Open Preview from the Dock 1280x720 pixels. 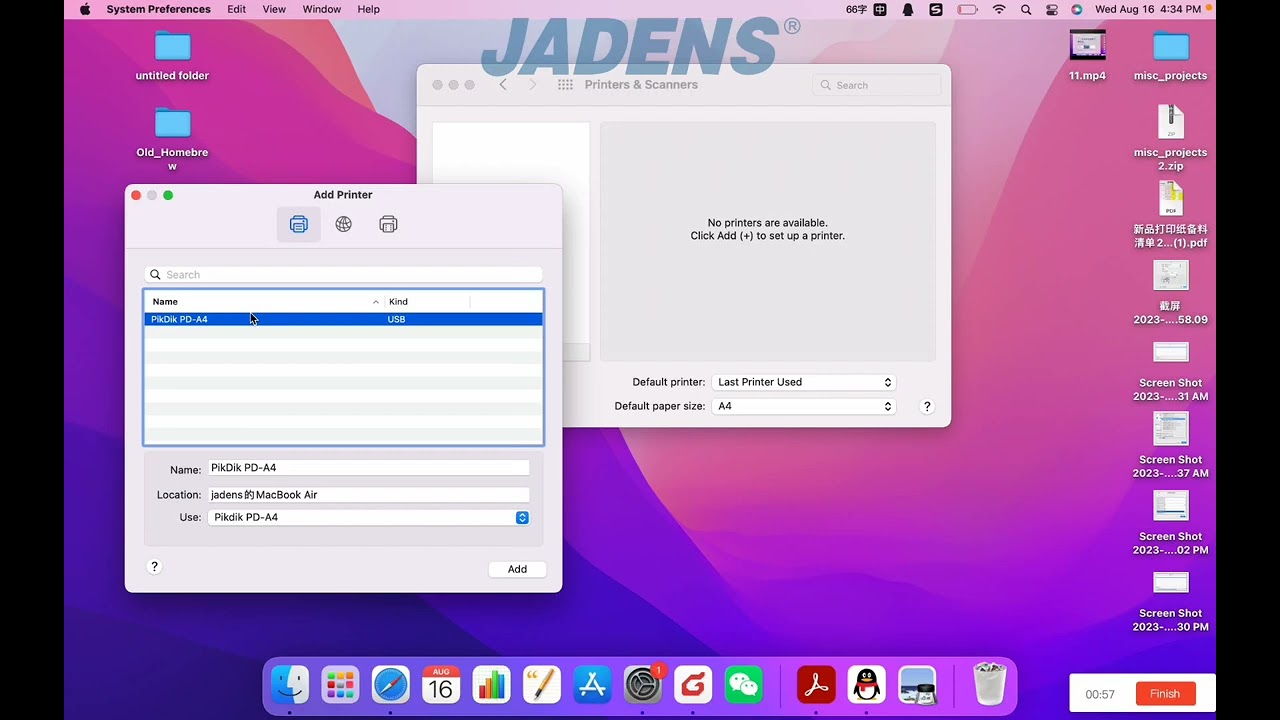[x=917, y=685]
